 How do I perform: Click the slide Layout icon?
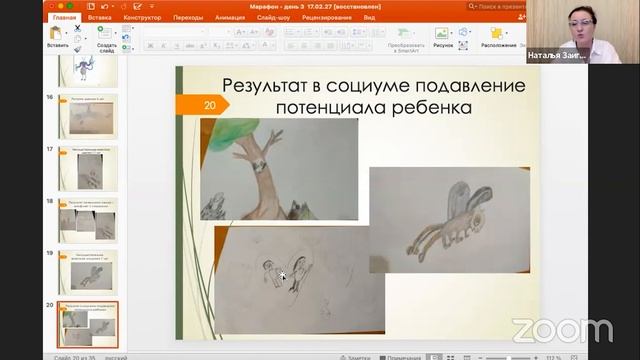click(126, 28)
